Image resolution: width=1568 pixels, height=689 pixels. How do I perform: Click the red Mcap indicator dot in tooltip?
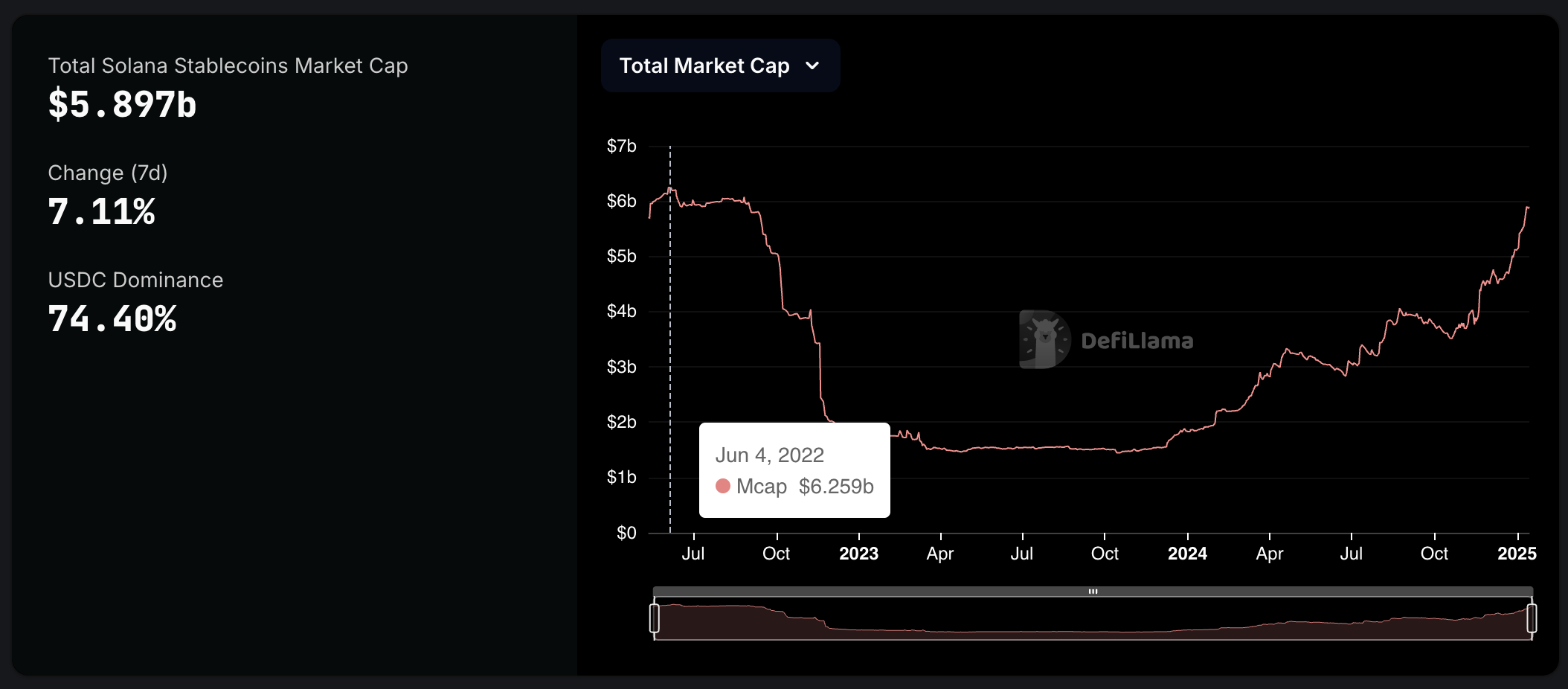click(x=722, y=487)
